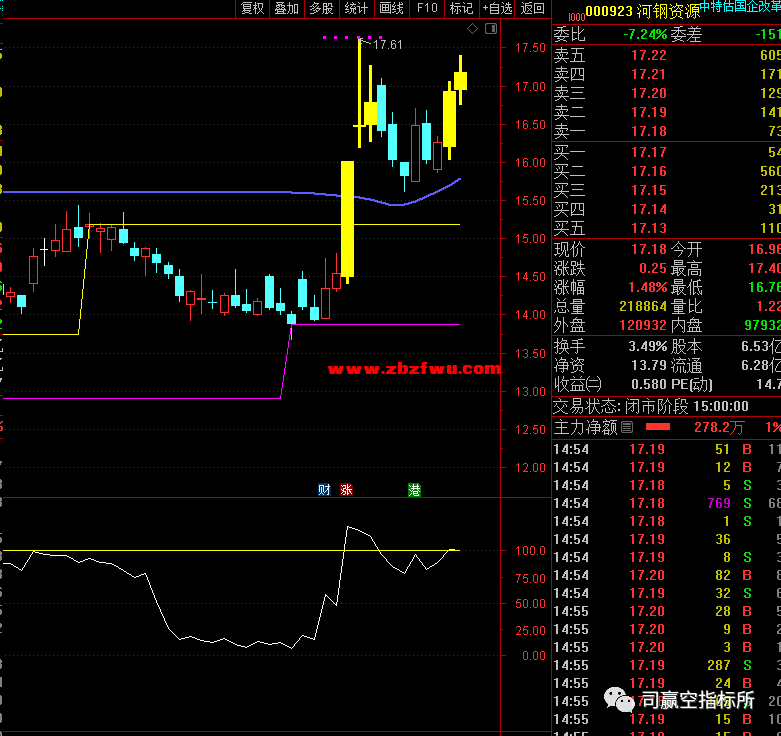Click 卖一 price 17.18
This screenshot has height=736, width=781.
click(x=649, y=131)
